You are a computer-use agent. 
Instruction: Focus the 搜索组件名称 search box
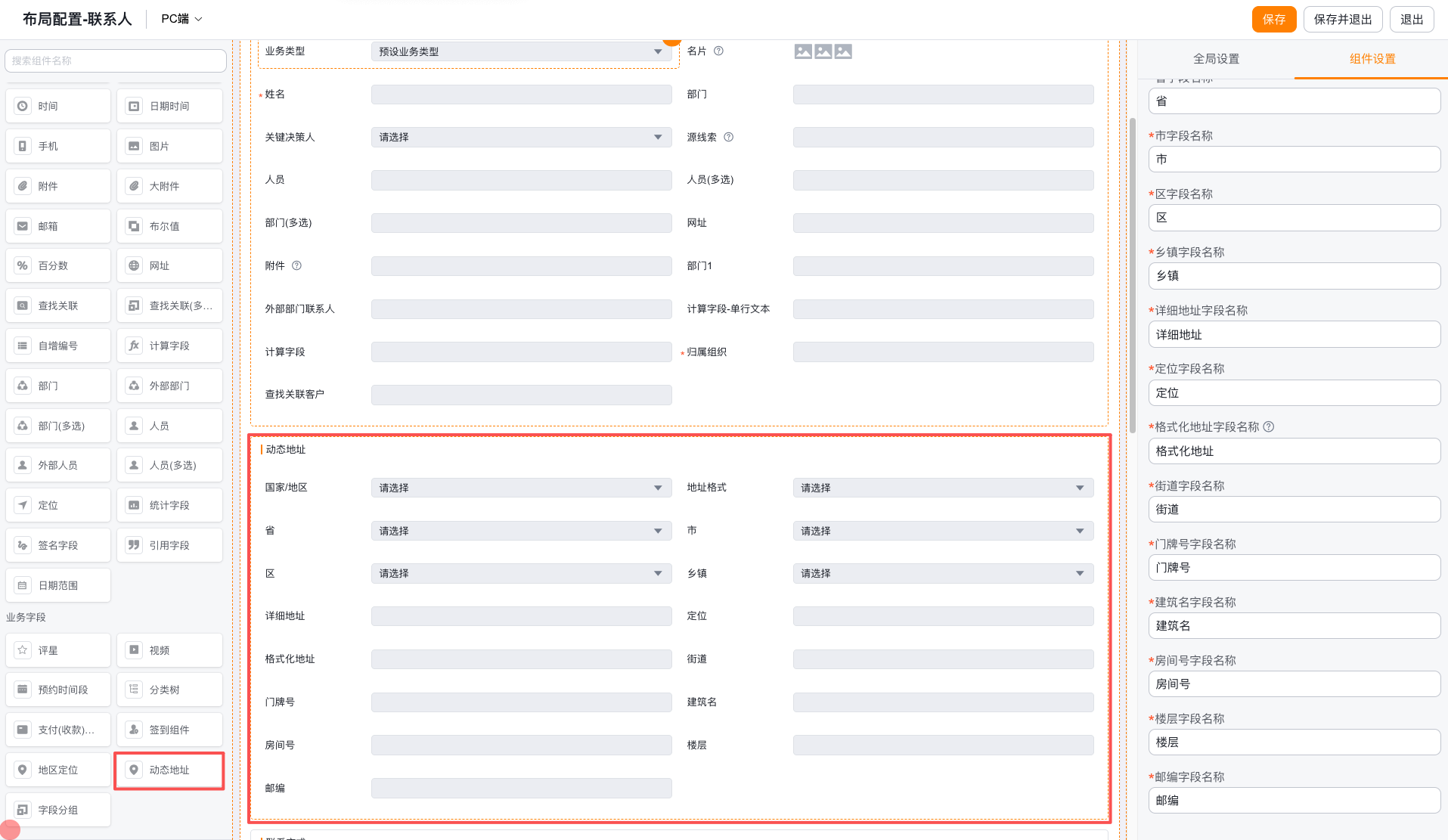click(x=115, y=60)
